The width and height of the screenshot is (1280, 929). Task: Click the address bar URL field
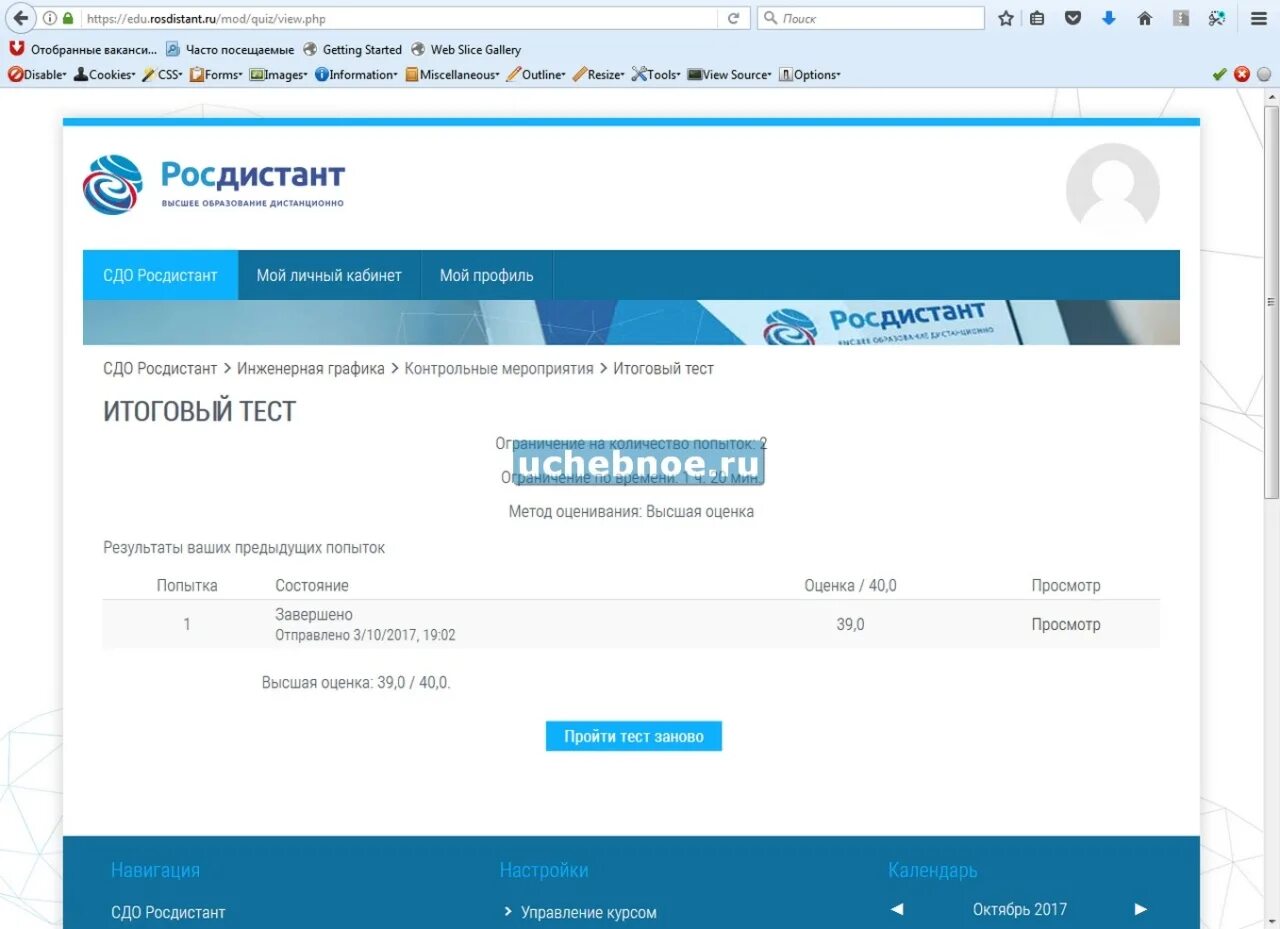point(400,18)
